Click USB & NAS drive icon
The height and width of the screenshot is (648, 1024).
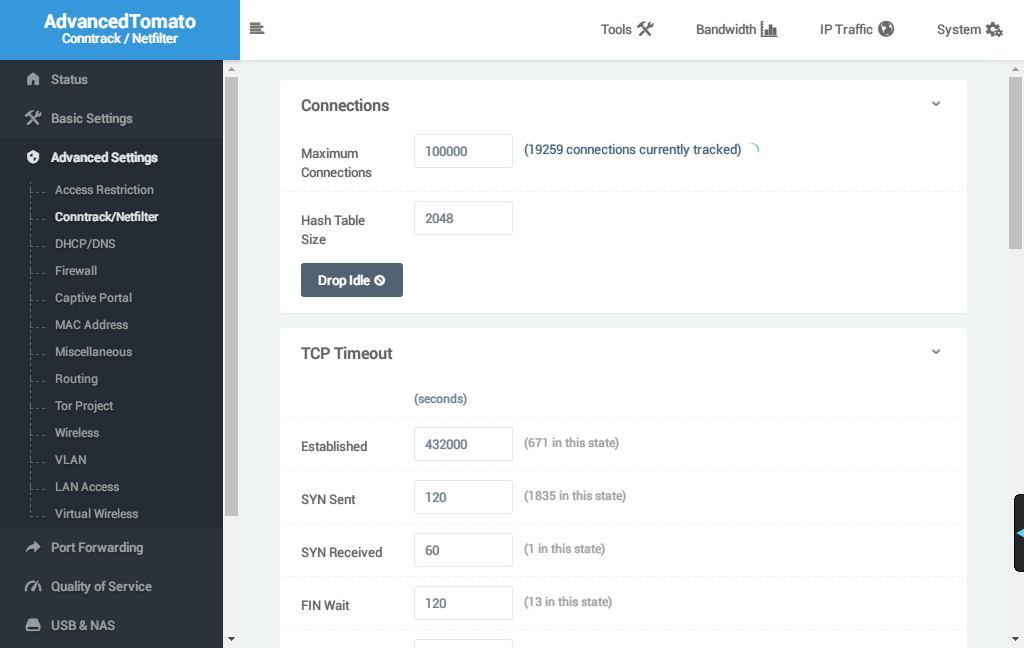pyautogui.click(x=33, y=625)
